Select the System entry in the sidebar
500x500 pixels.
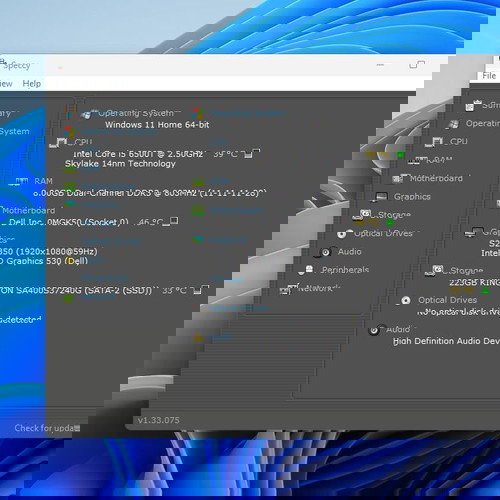coord(14,131)
